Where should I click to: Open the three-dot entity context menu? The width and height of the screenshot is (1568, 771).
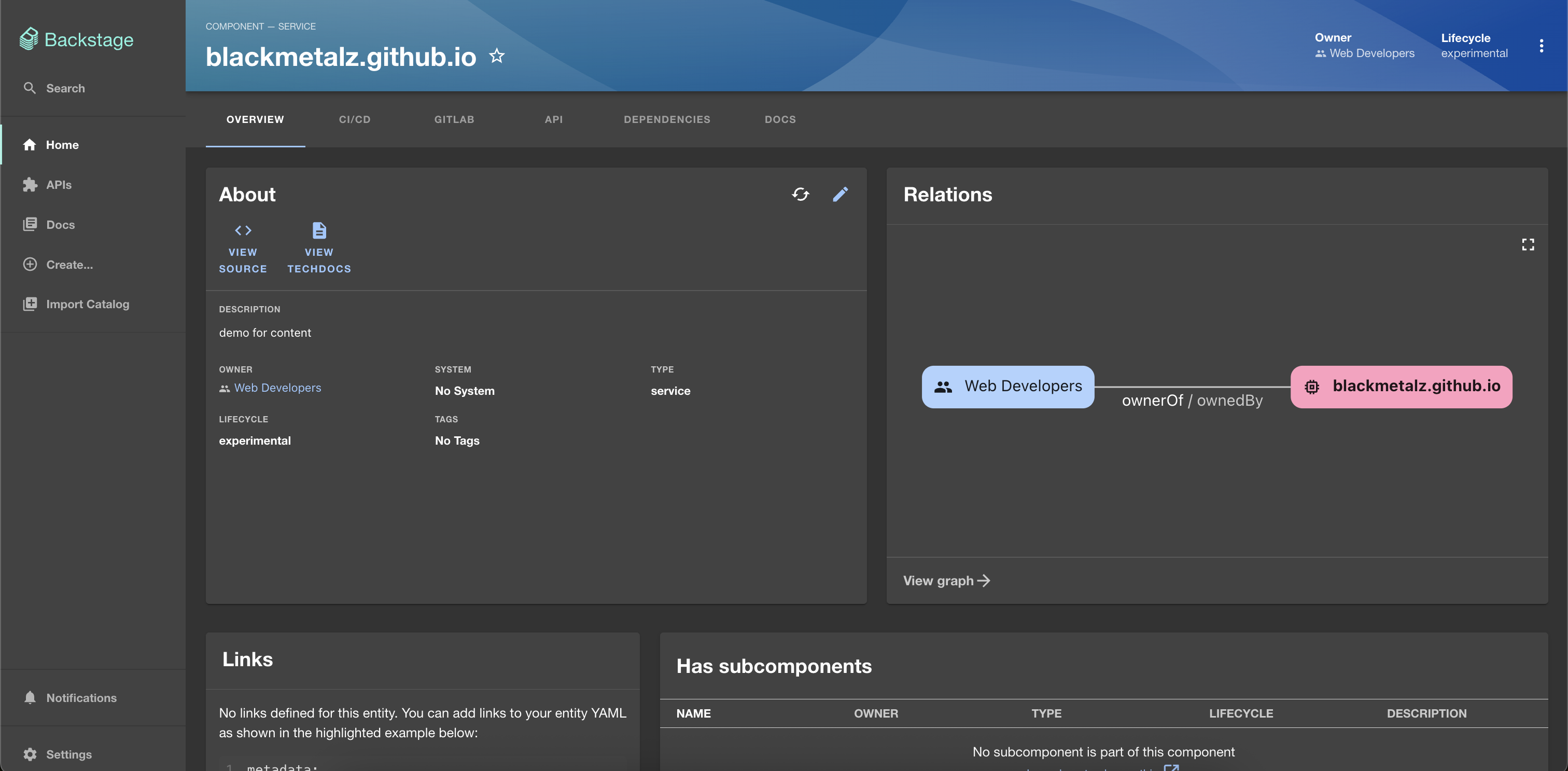[x=1541, y=46]
